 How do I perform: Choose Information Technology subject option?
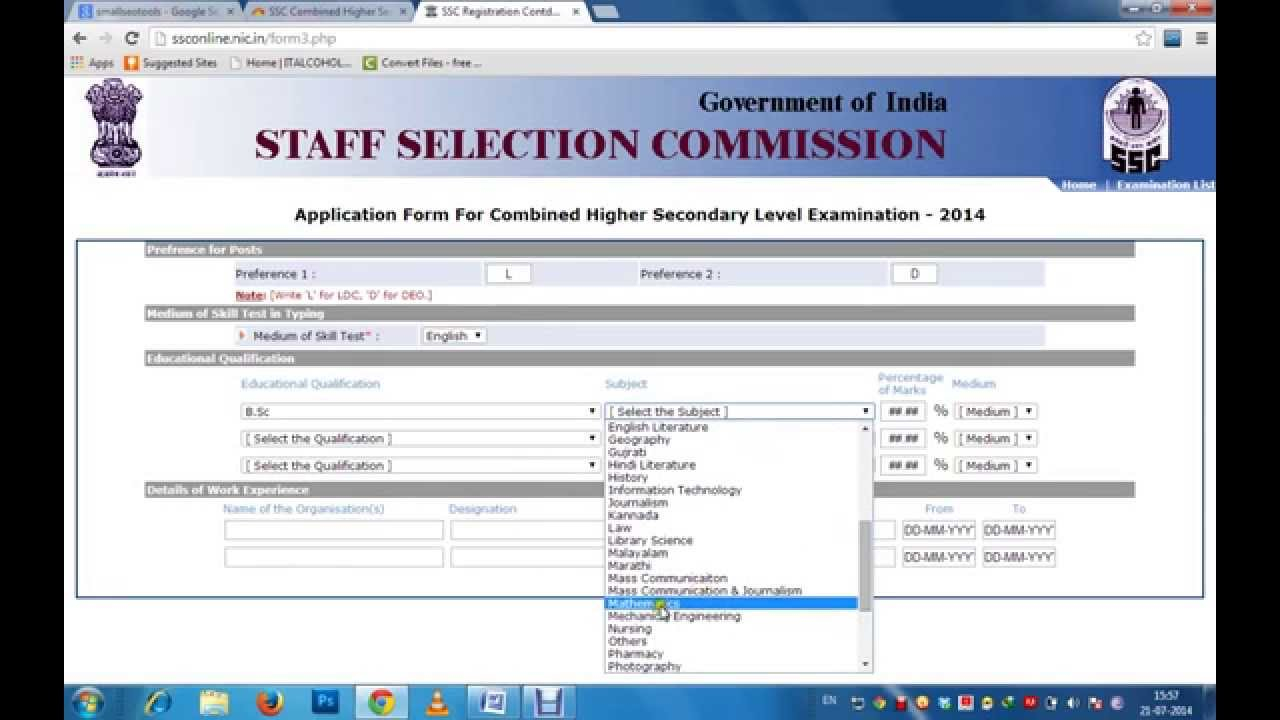[675, 490]
